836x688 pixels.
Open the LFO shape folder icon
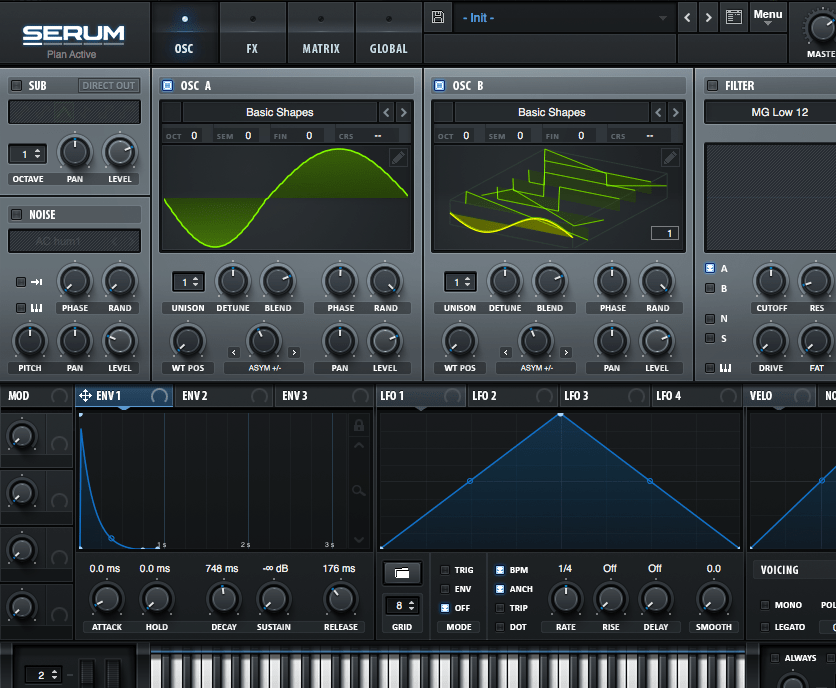pos(401,573)
